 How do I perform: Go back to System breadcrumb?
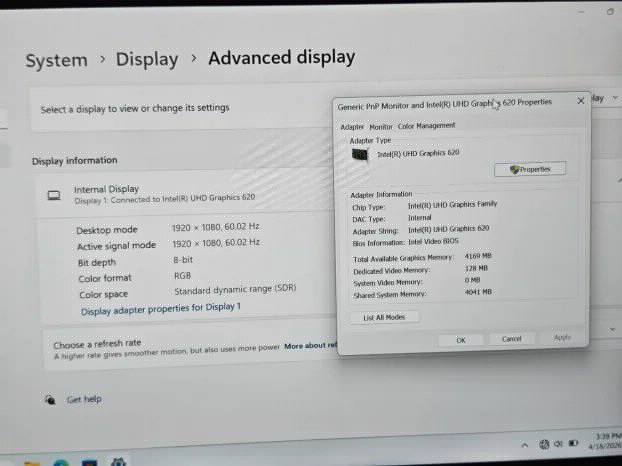click(56, 61)
